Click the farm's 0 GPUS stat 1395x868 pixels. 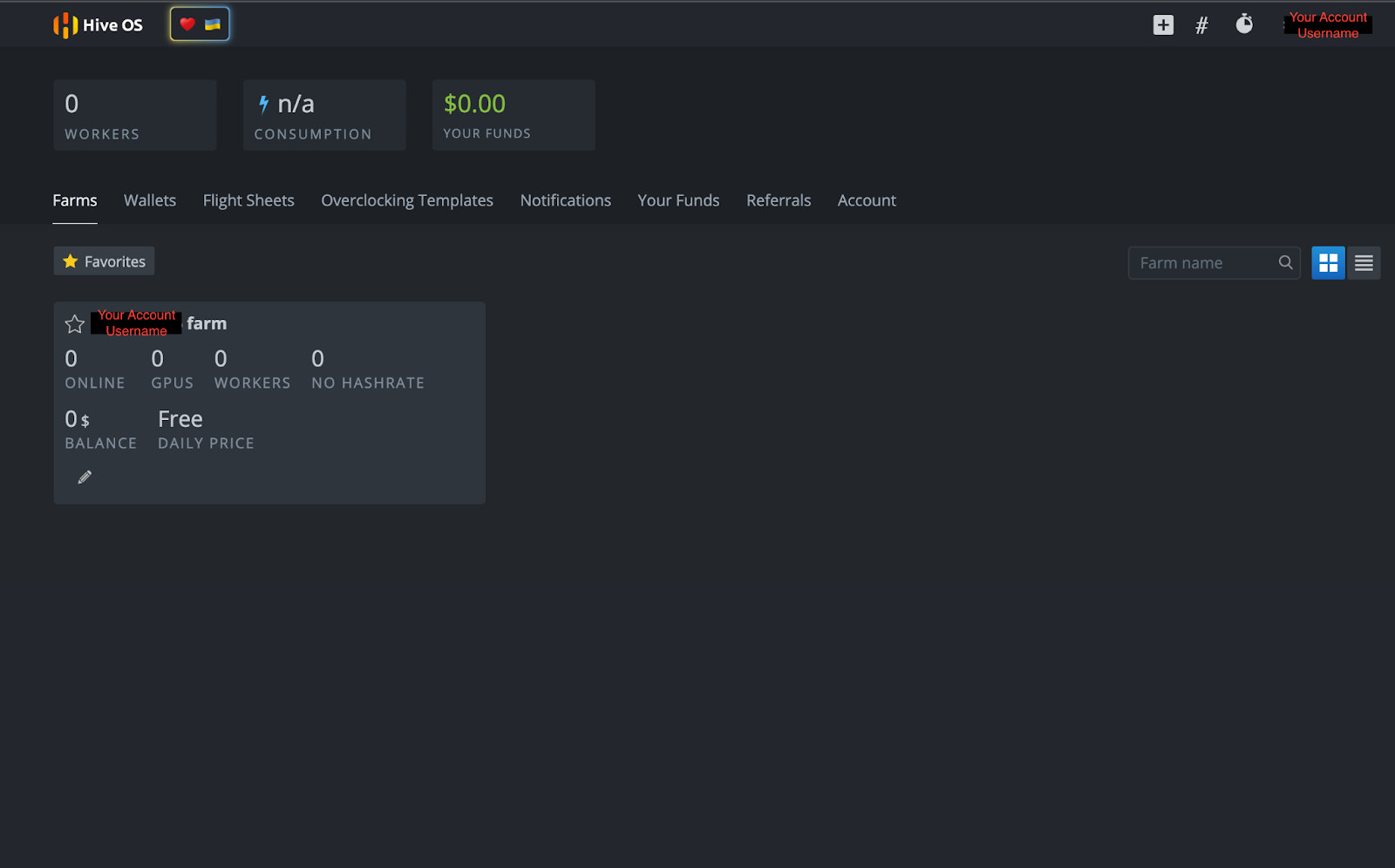point(173,370)
